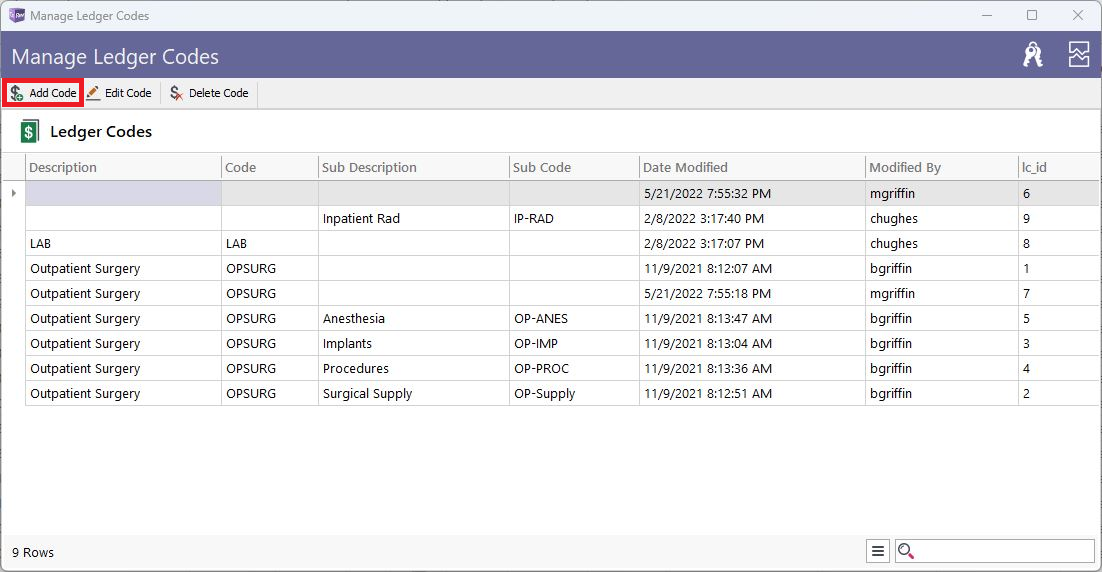Click the app icon in title bar
The height and width of the screenshot is (572, 1102).
pos(16,15)
